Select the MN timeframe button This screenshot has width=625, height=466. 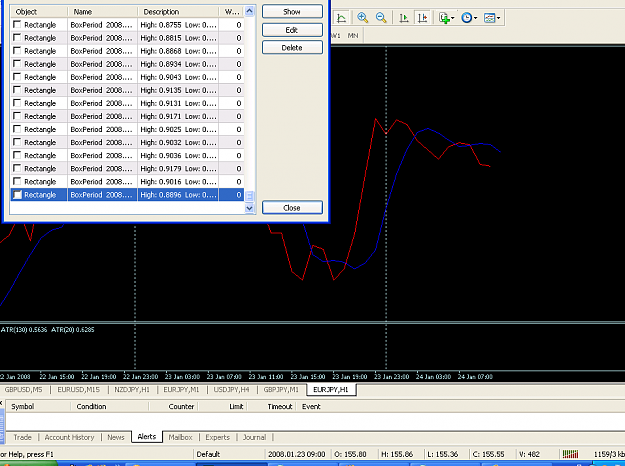pyautogui.click(x=353, y=35)
